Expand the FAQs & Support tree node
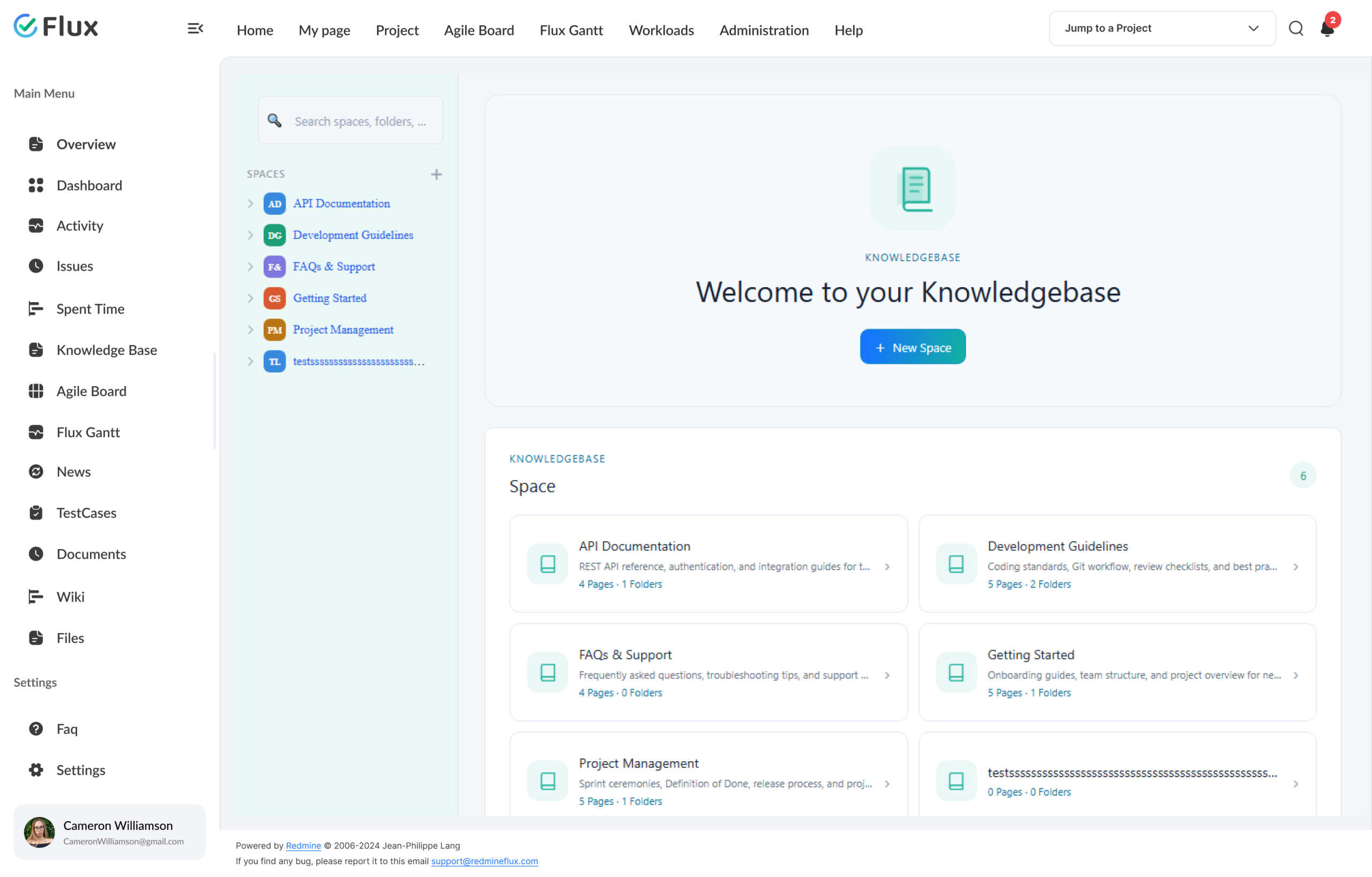The height and width of the screenshot is (877, 1372). pyautogui.click(x=250, y=266)
